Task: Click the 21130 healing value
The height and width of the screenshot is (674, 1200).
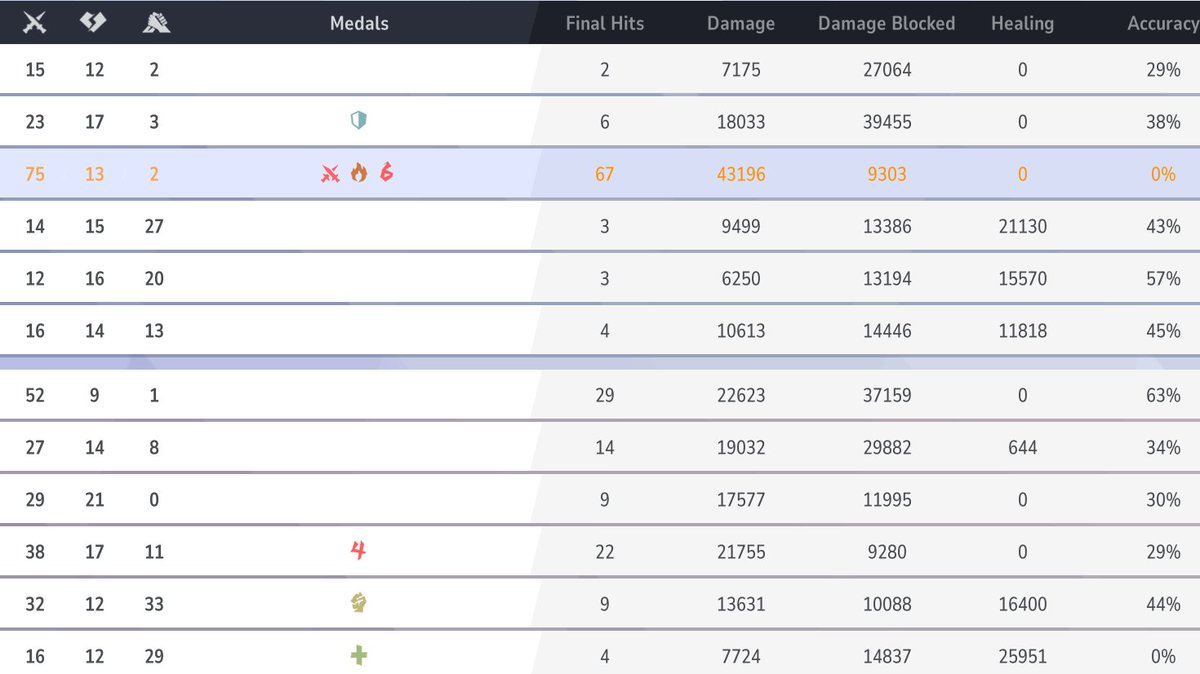Action: (1022, 226)
